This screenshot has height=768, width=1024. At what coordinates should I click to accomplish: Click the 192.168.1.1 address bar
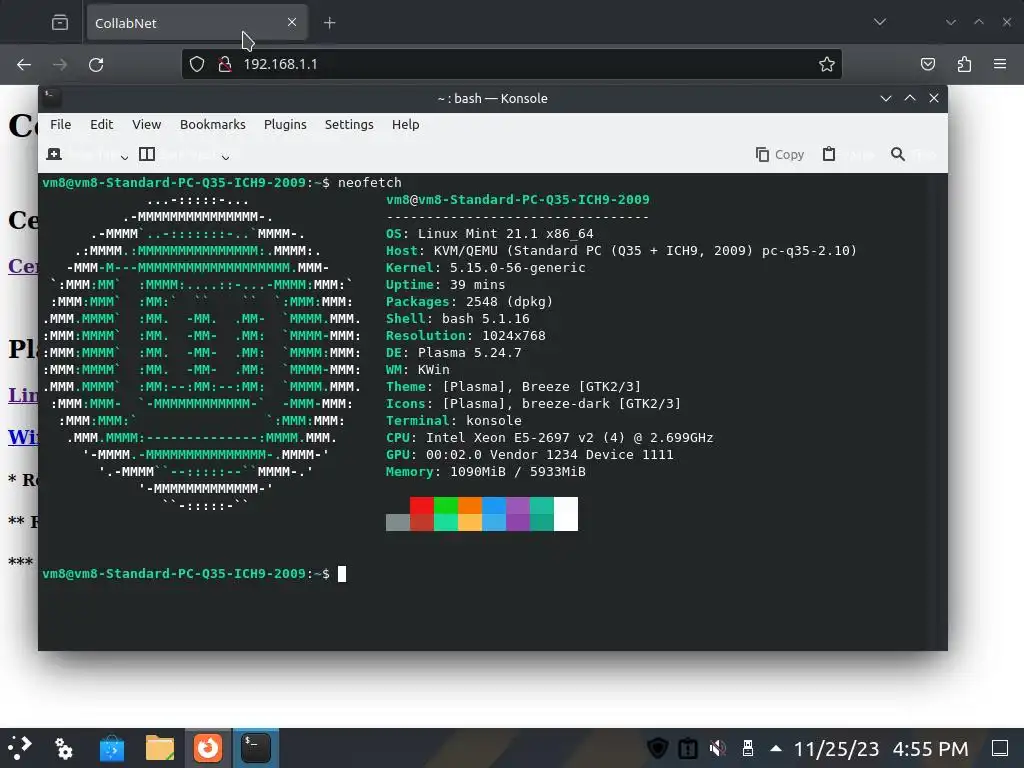pyautogui.click(x=511, y=64)
